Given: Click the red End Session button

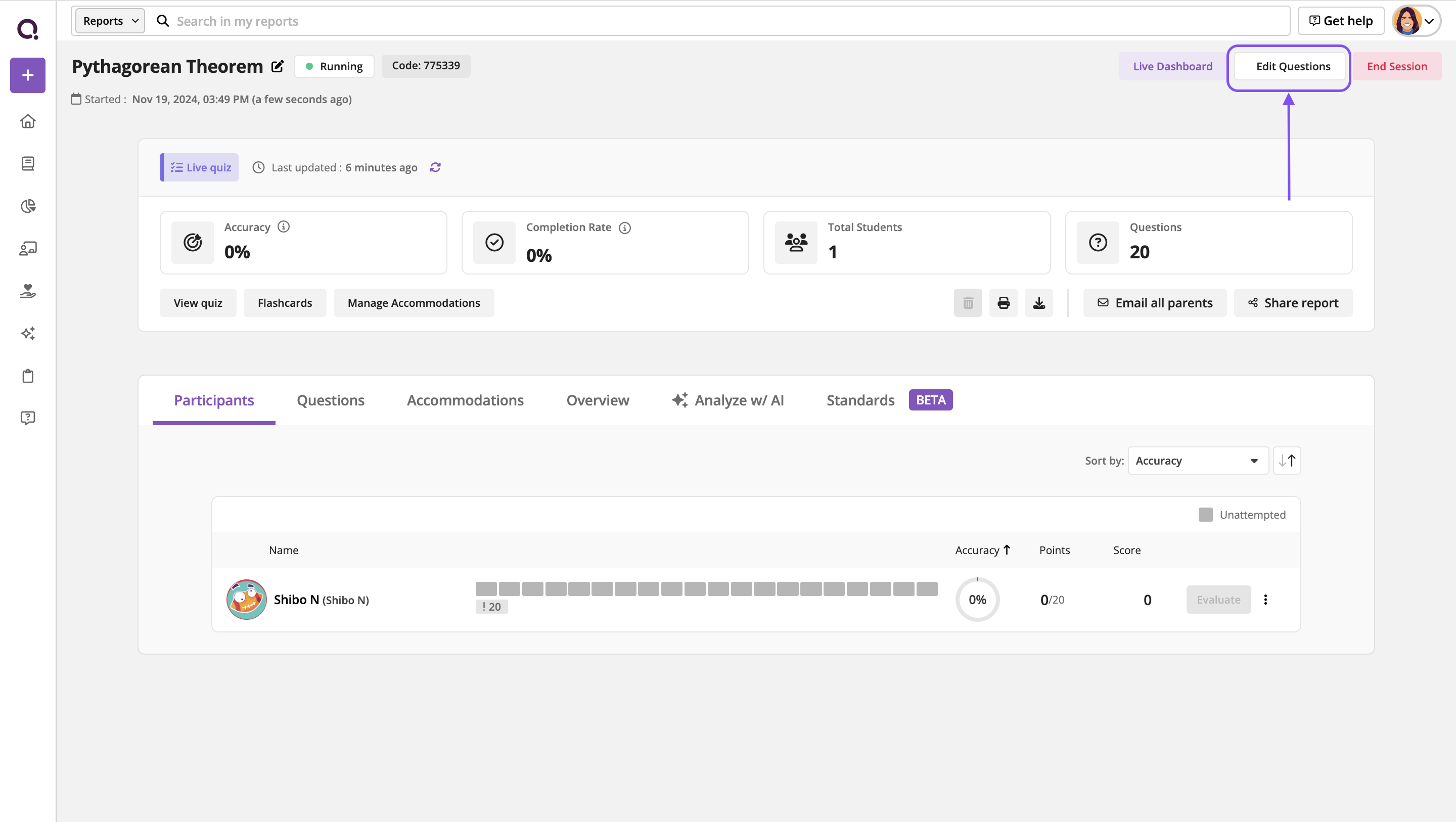Looking at the screenshot, I should (1397, 66).
